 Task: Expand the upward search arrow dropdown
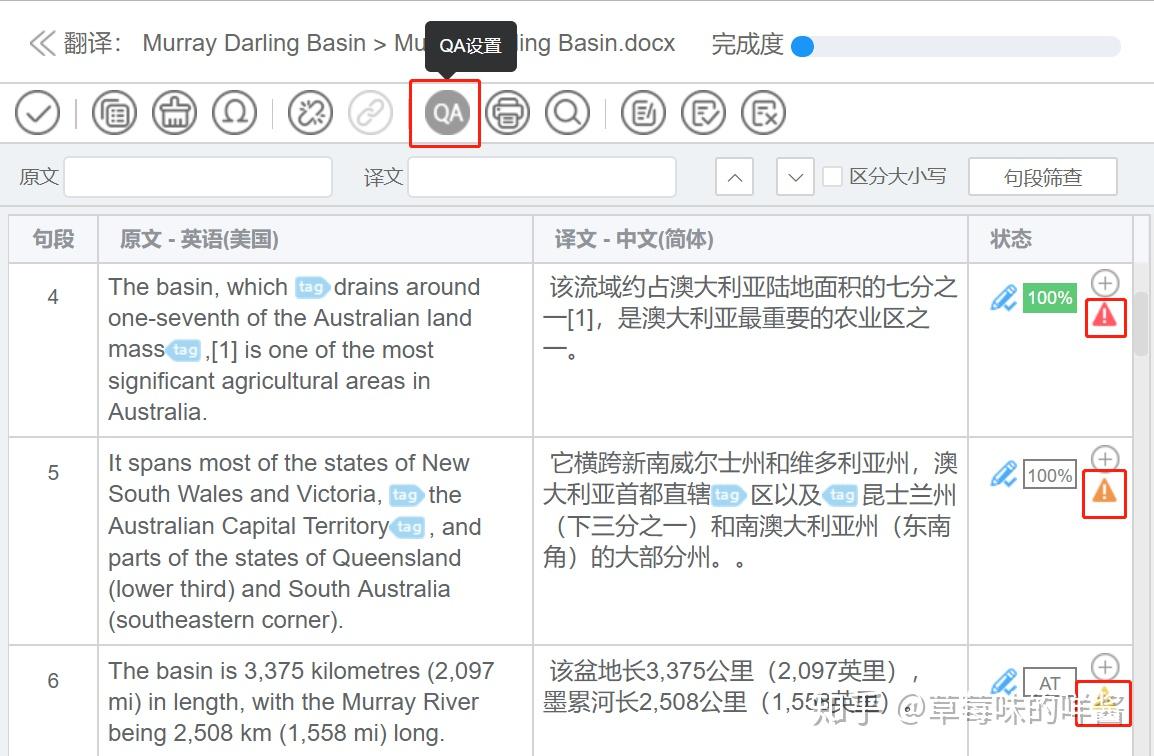(x=734, y=176)
